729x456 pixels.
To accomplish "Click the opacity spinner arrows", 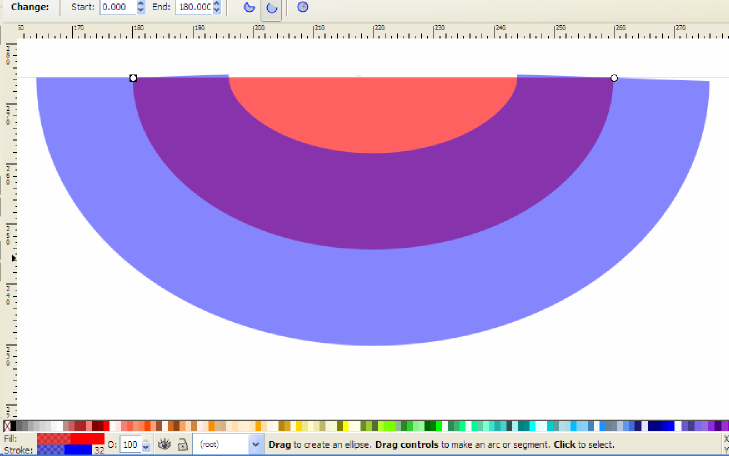I will pyautogui.click(x=146, y=443).
